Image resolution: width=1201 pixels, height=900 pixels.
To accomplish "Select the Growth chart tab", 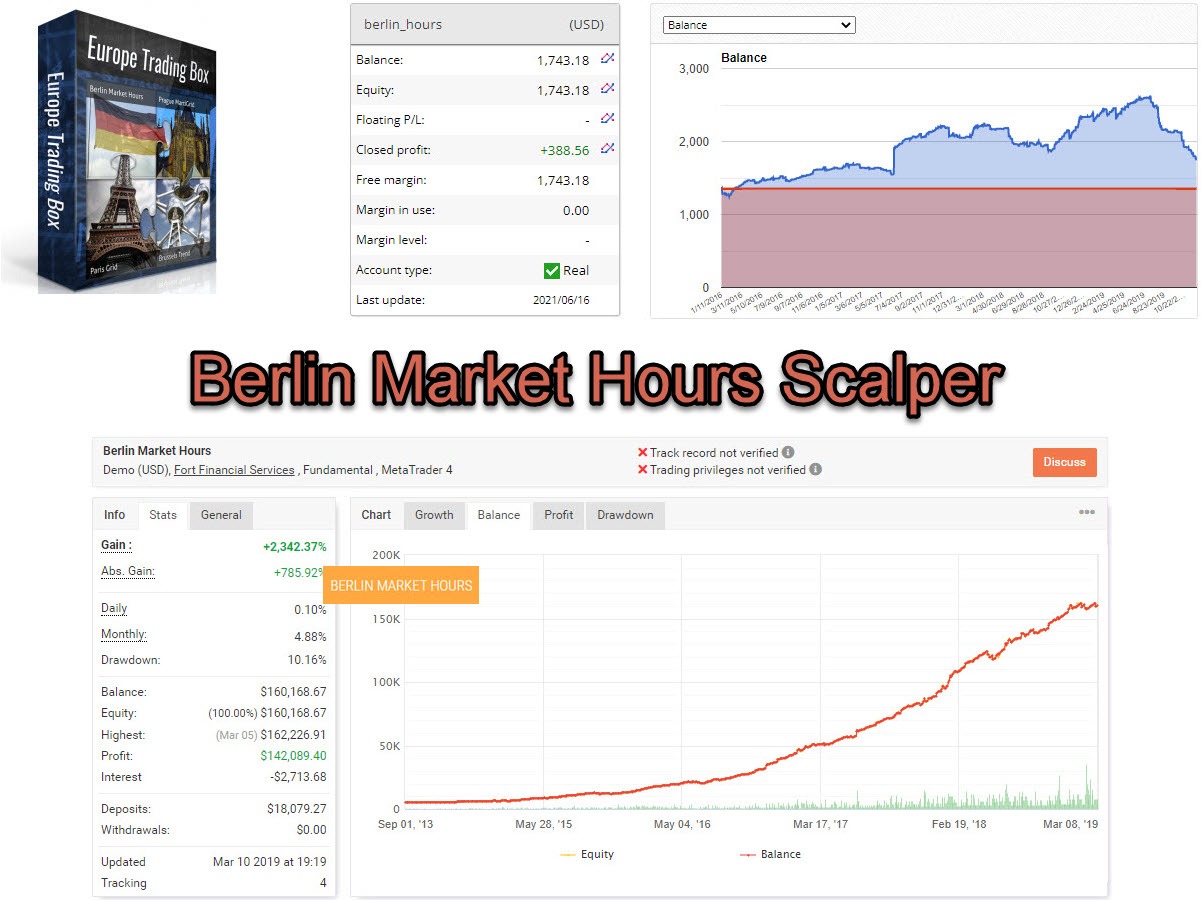I will 434,515.
